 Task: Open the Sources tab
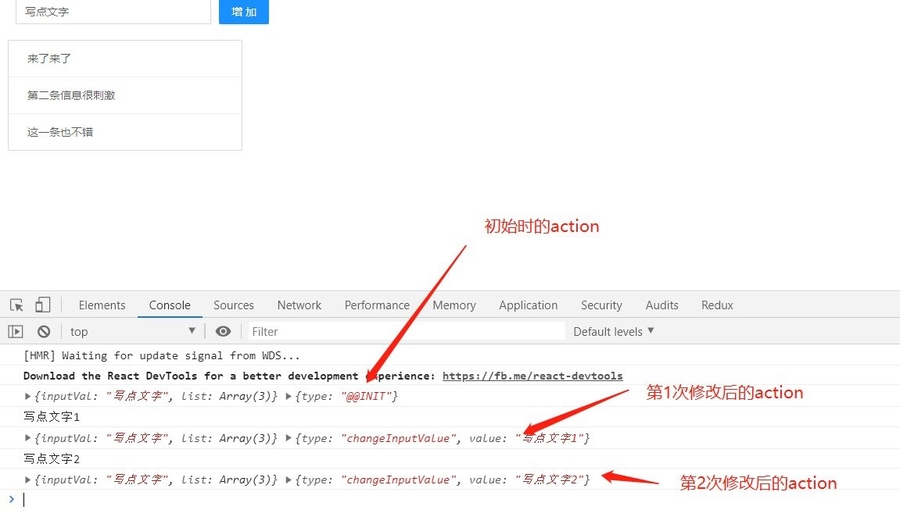pos(233,305)
